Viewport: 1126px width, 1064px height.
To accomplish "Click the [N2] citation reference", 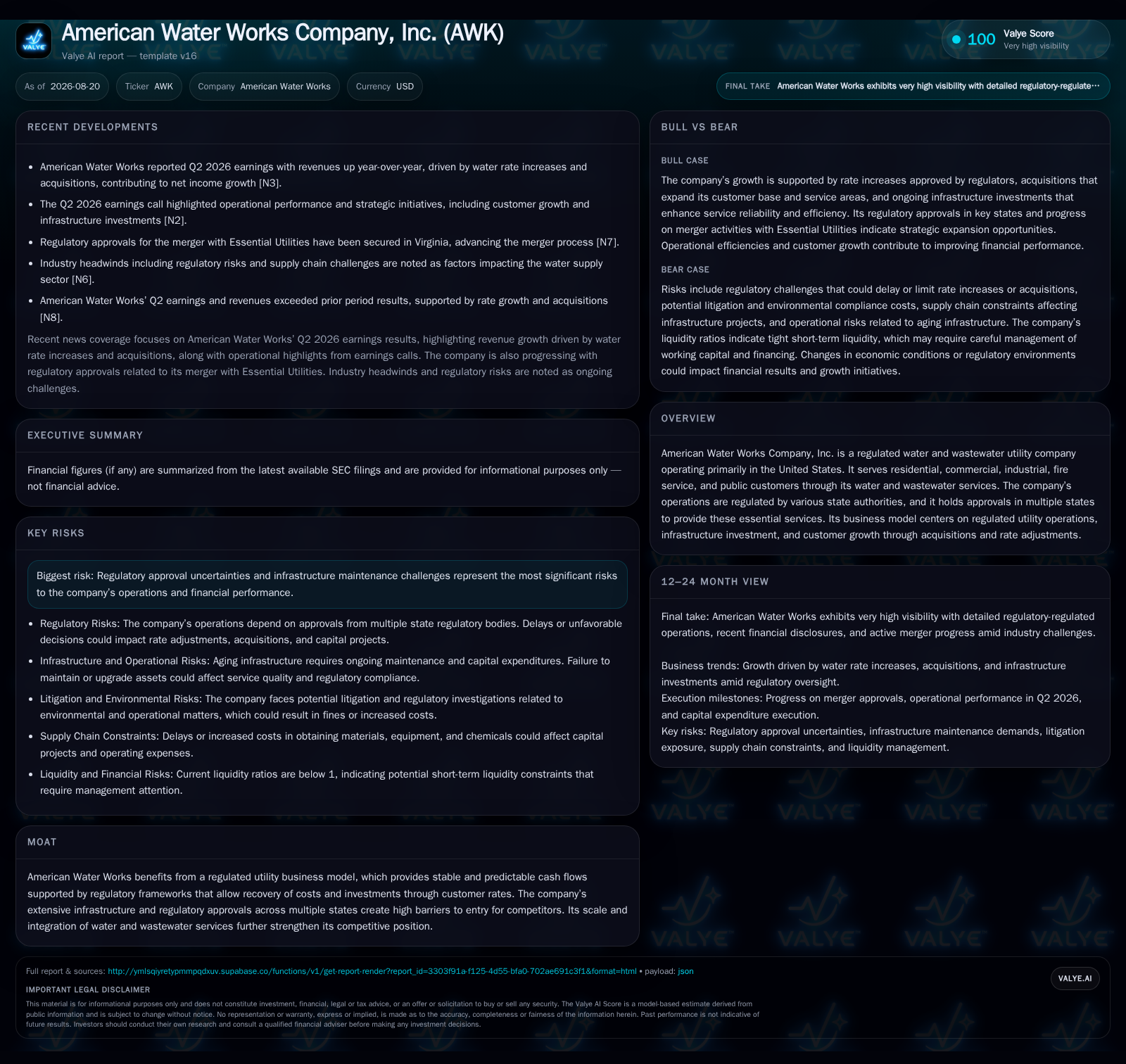I will pos(175,220).
